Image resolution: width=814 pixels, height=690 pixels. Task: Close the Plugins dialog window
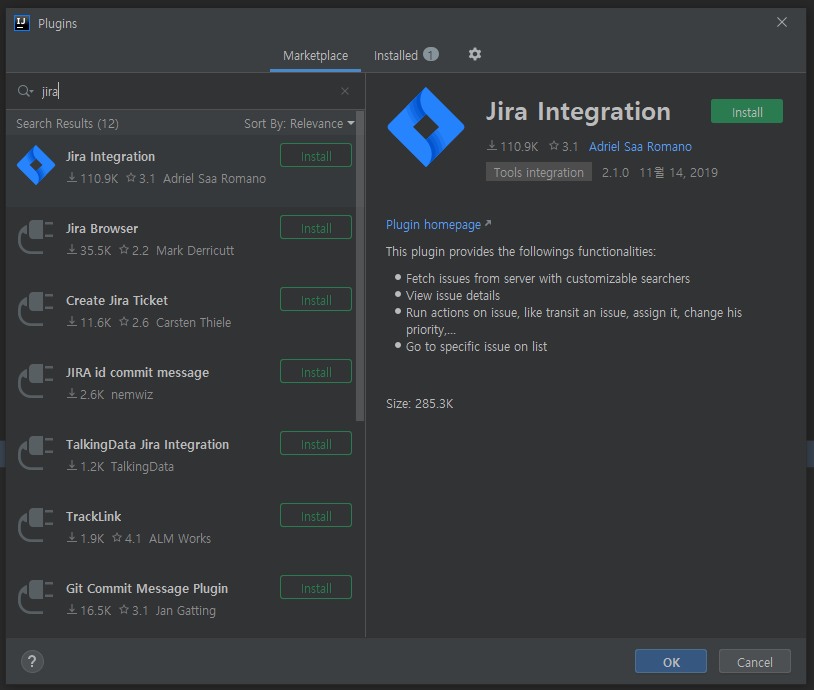coord(782,22)
